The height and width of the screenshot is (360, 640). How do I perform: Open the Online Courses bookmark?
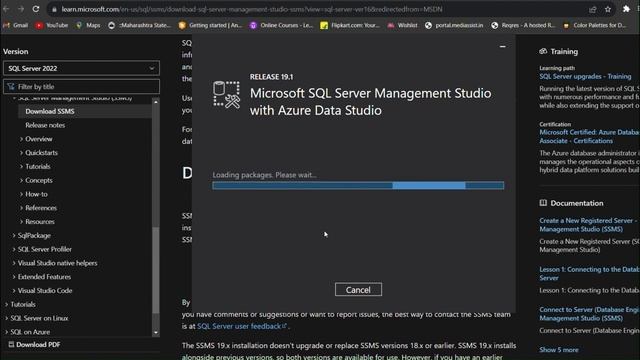[x=281, y=25]
